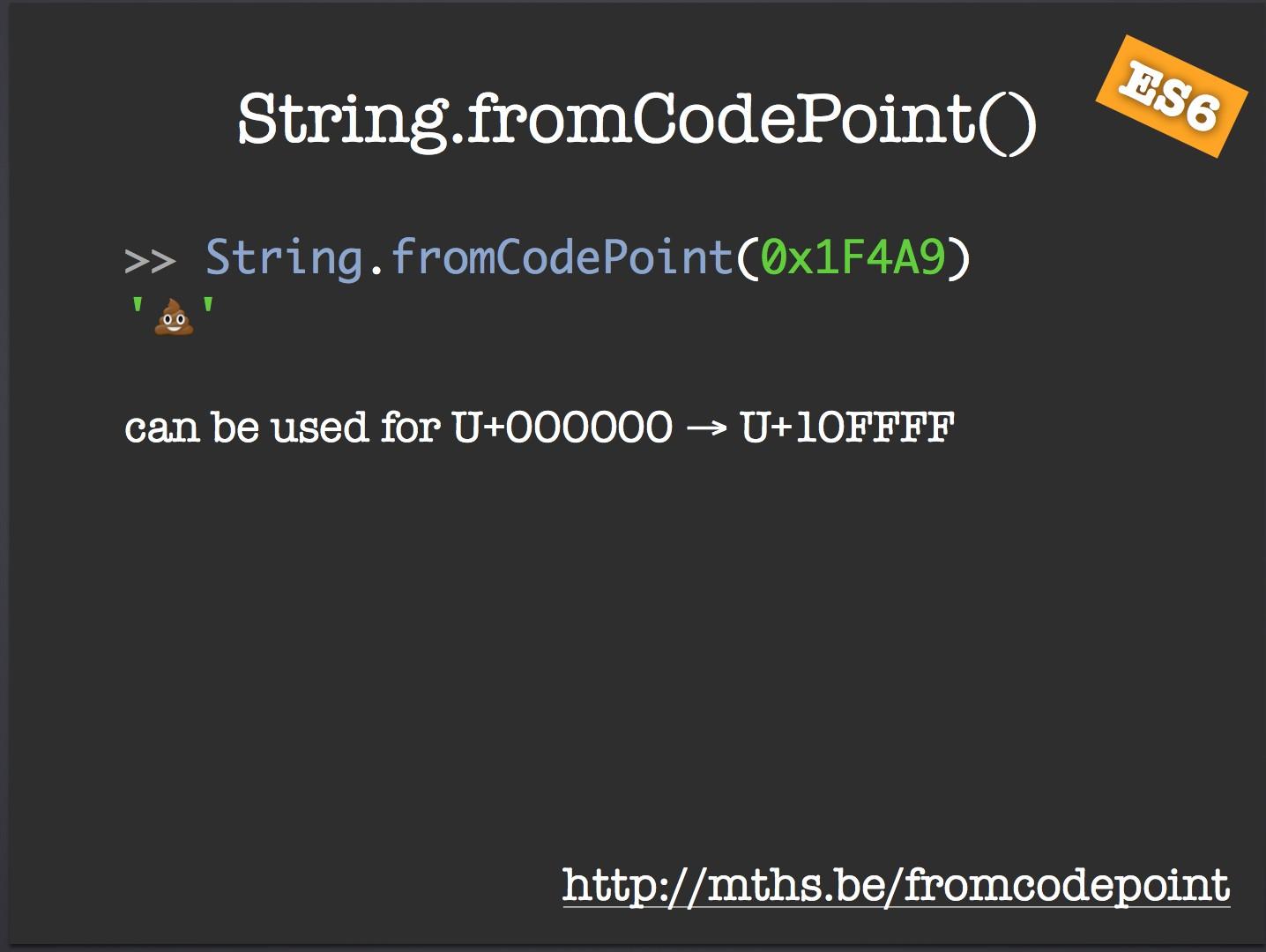Open the mths.be/fromcodepoint link
Image resolution: width=1266 pixels, height=952 pixels.
pos(896,884)
